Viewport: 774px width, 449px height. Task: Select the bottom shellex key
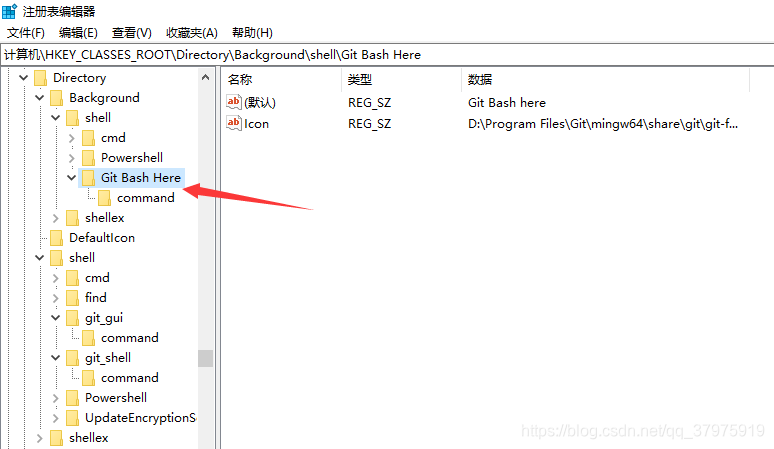pos(88,438)
